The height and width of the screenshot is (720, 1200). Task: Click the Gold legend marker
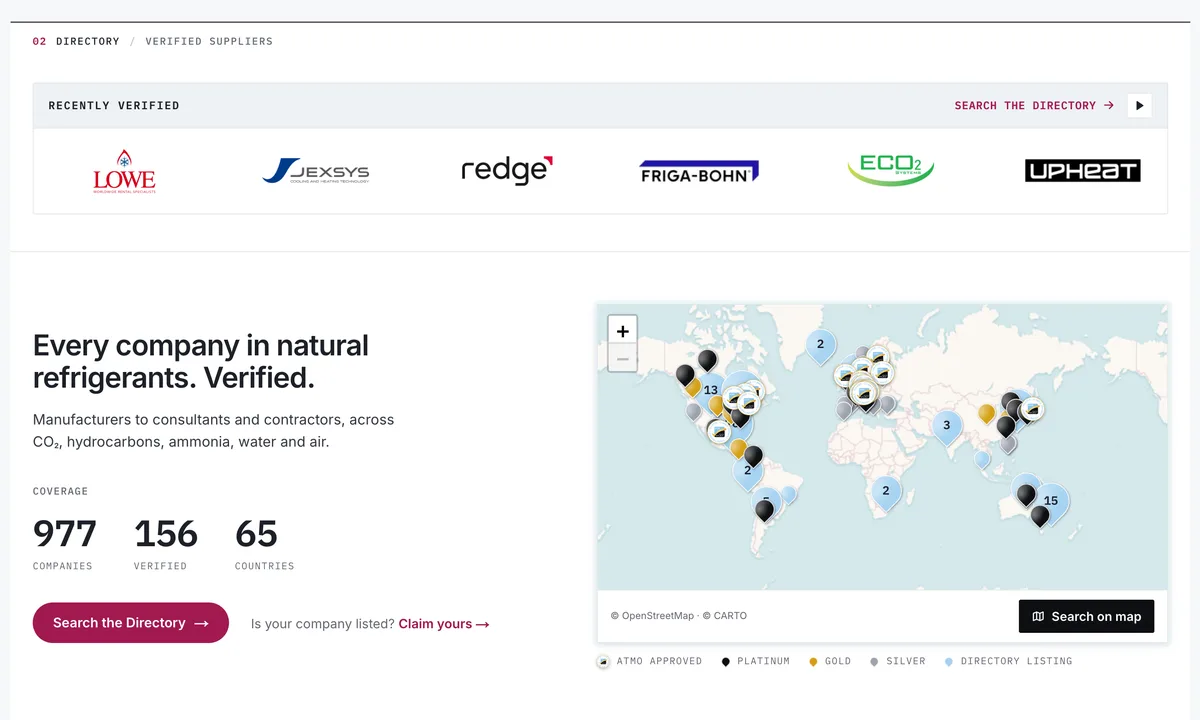tap(813, 662)
